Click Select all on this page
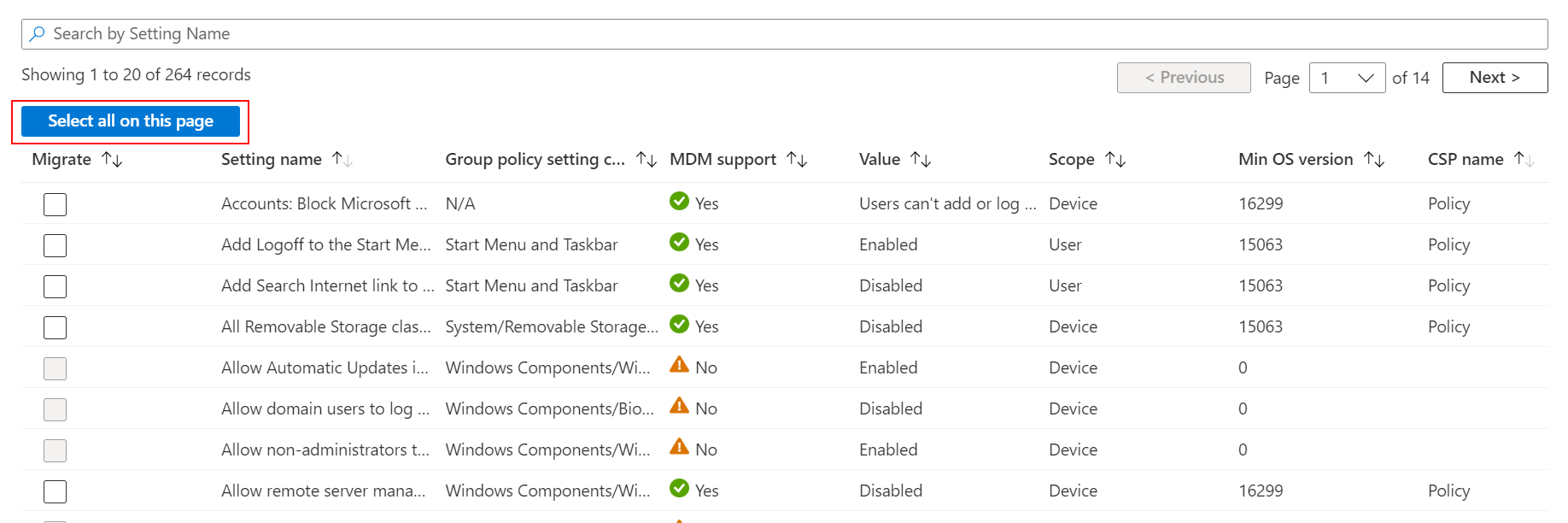 pyautogui.click(x=131, y=121)
